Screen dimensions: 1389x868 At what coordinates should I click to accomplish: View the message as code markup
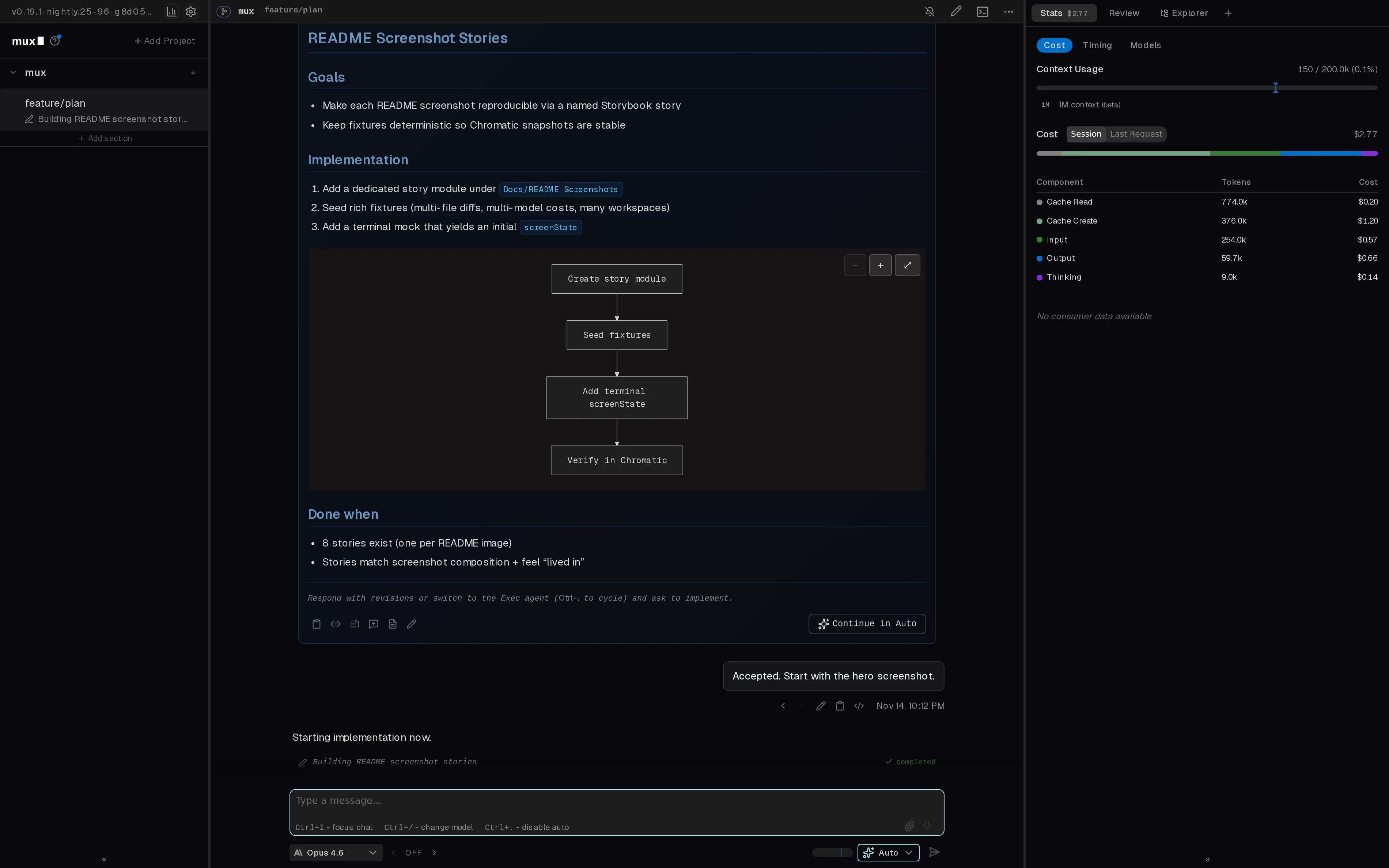[858, 705]
